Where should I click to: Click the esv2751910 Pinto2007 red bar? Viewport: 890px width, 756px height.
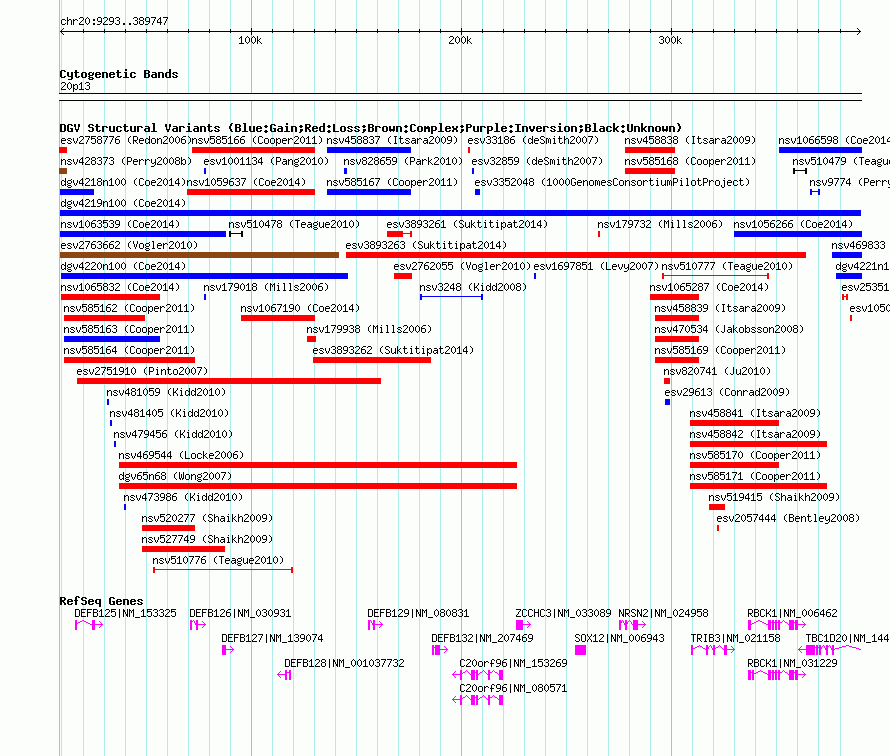point(229,381)
